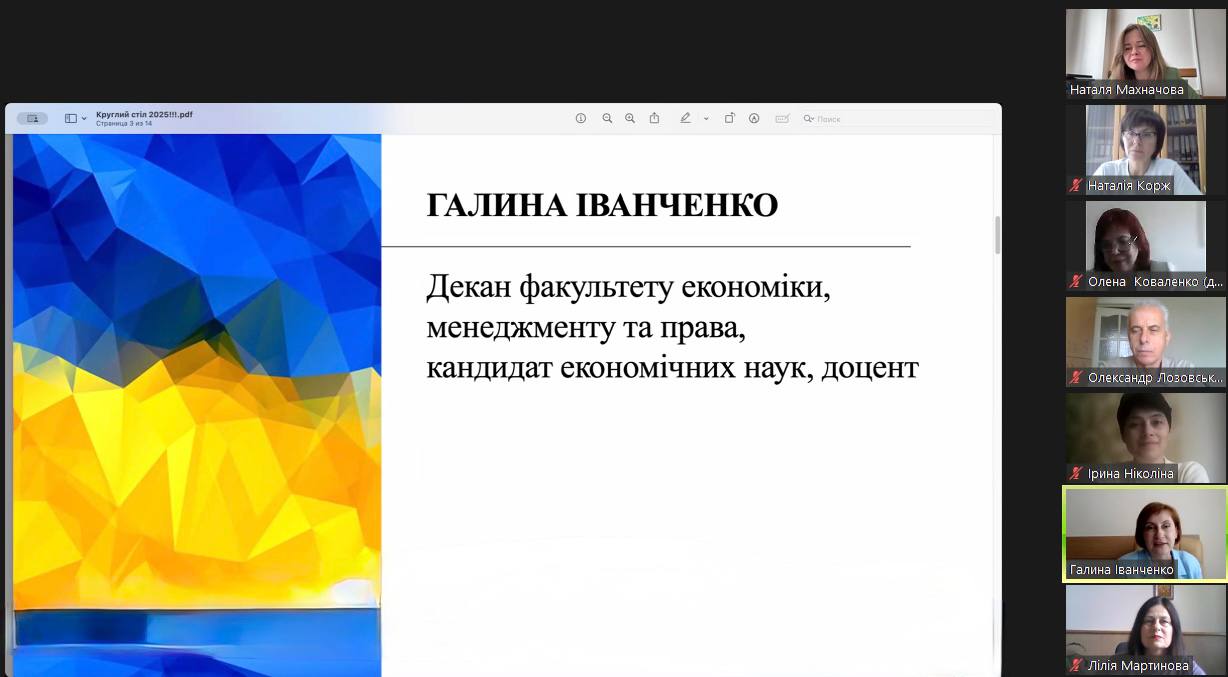Image resolution: width=1228 pixels, height=677 pixels.
Task: Show the Markup toolbar
Action: tap(754, 118)
